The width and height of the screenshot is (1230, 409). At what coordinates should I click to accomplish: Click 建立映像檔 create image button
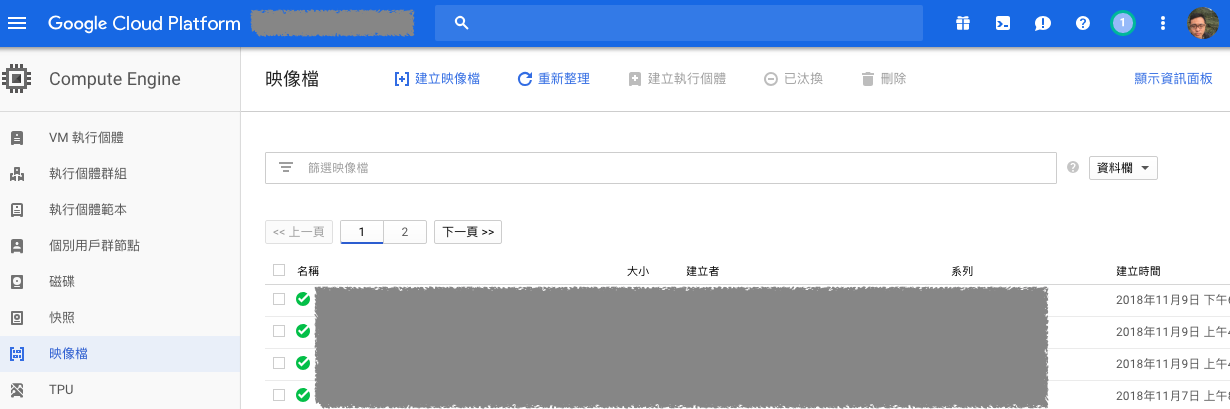437,79
